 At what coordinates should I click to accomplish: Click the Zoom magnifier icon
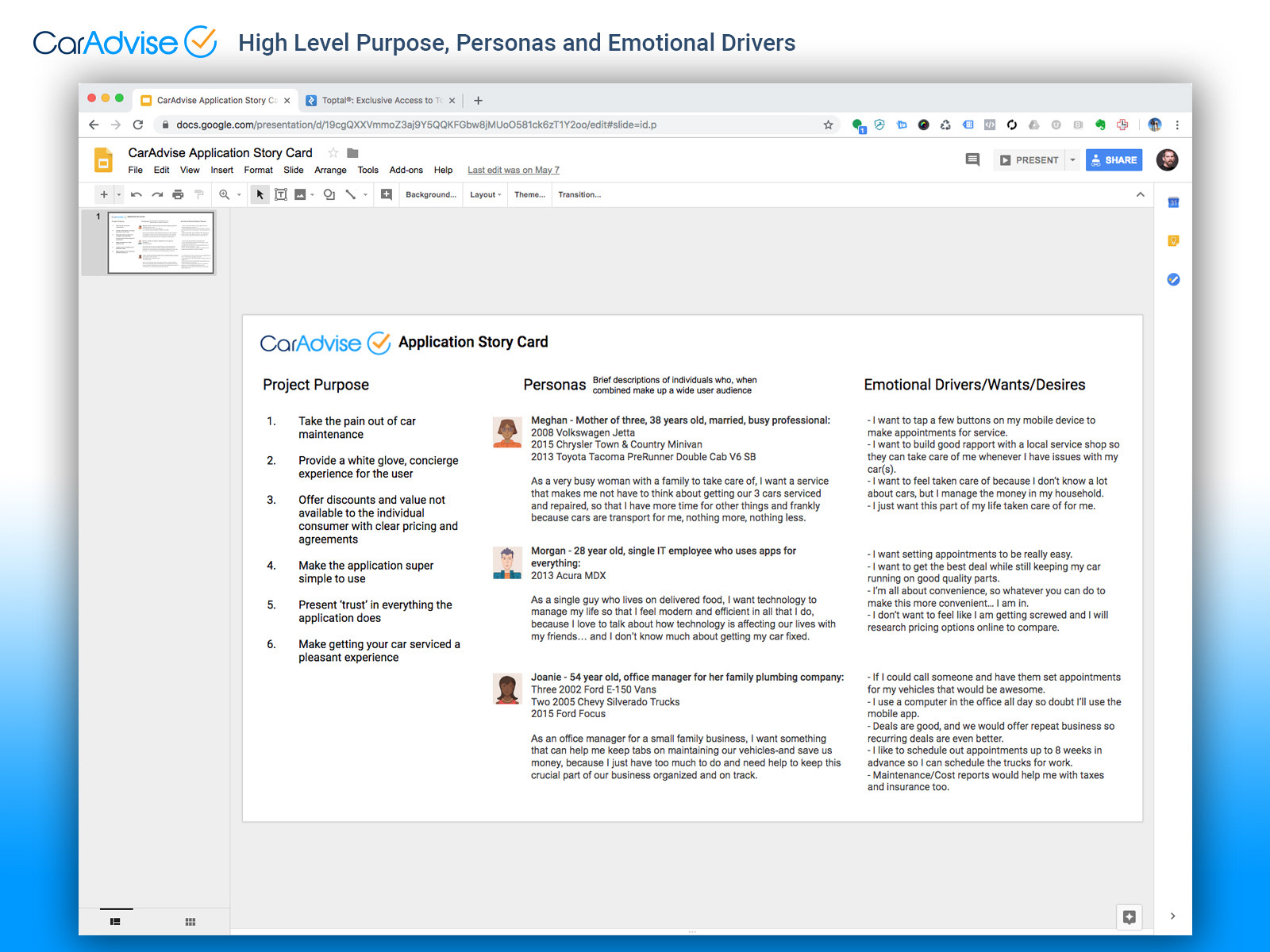[225, 194]
